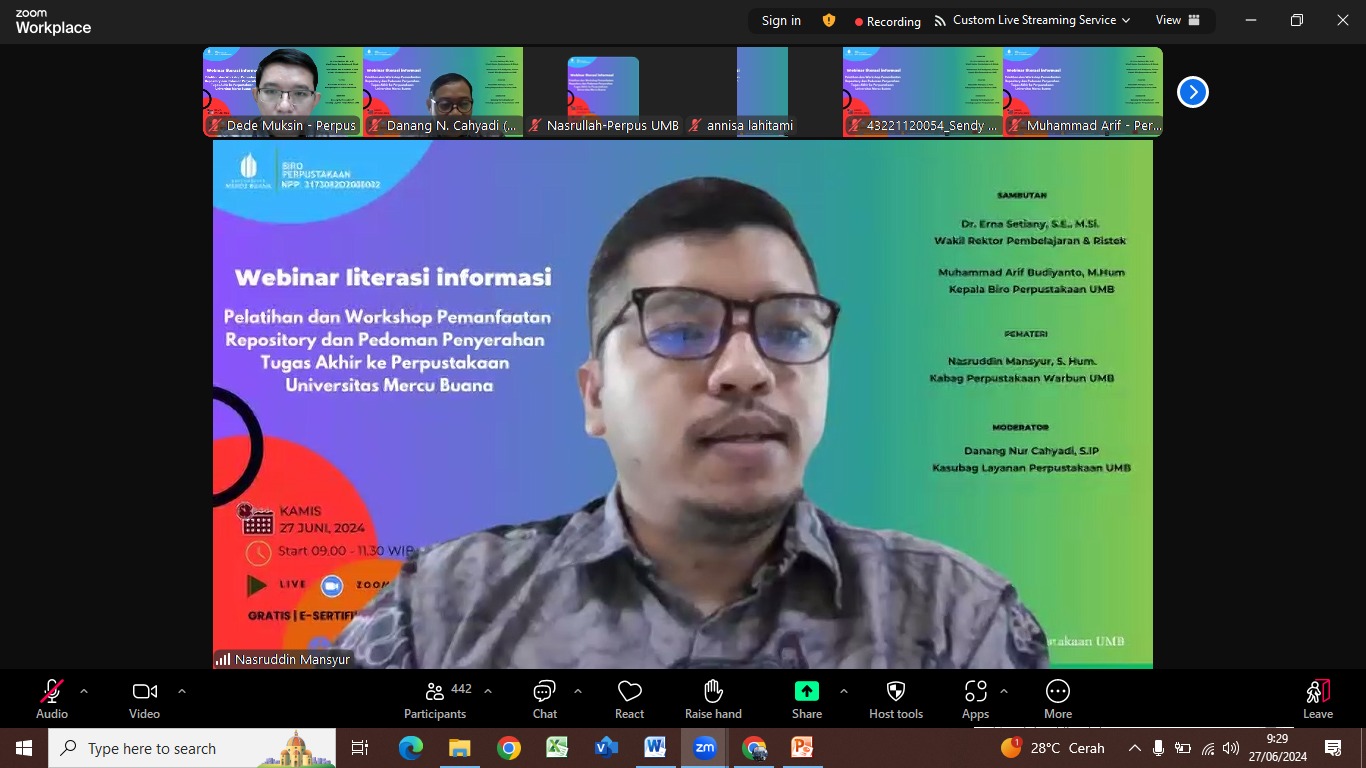Viewport: 1366px width, 768px height.
Task: Open the View layout menu
Action: click(x=1178, y=20)
